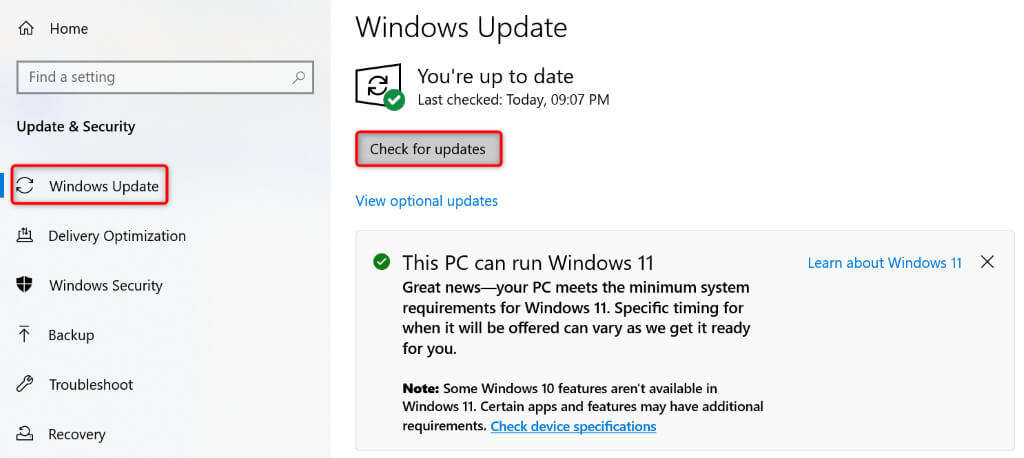Click the Delivery Optimization sidebar icon
The image size is (1024, 458).
26,236
